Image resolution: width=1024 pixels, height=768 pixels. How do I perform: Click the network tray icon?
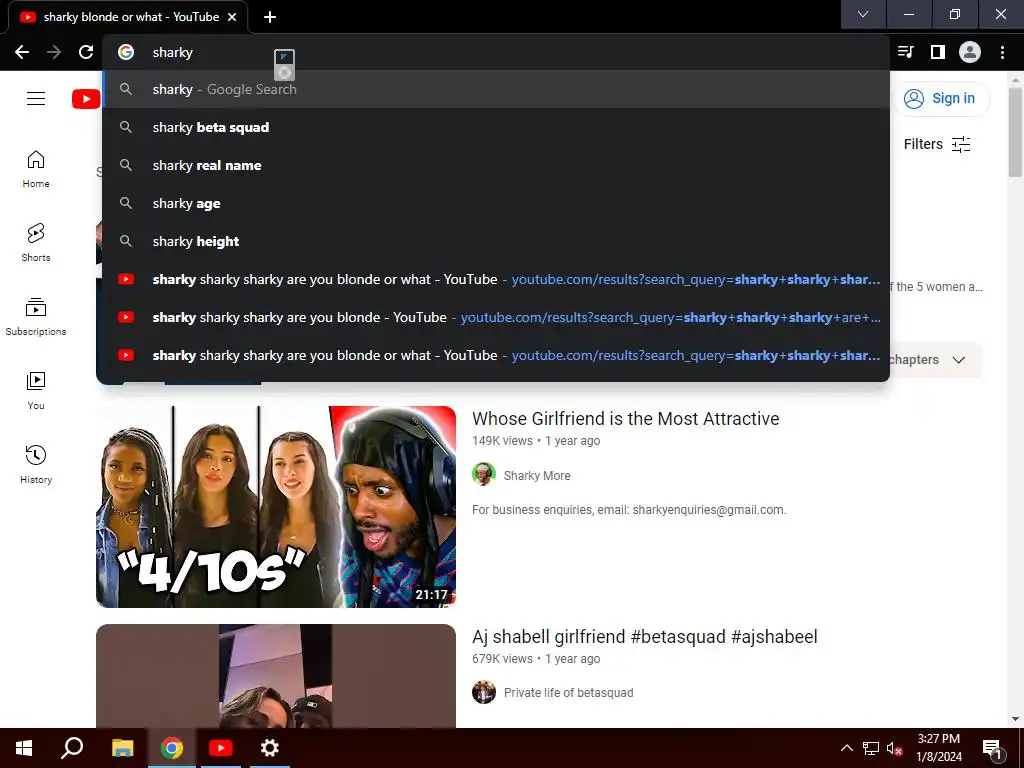point(871,748)
